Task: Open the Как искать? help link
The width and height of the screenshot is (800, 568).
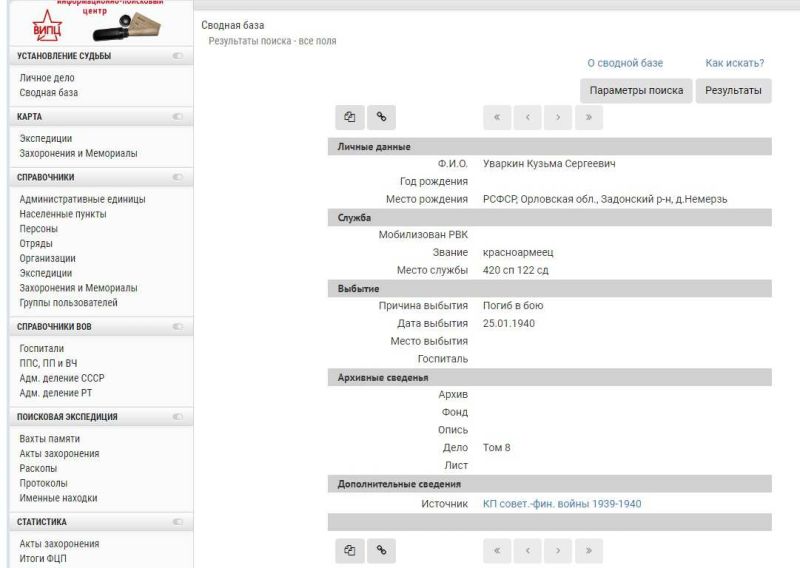Action: click(x=734, y=63)
